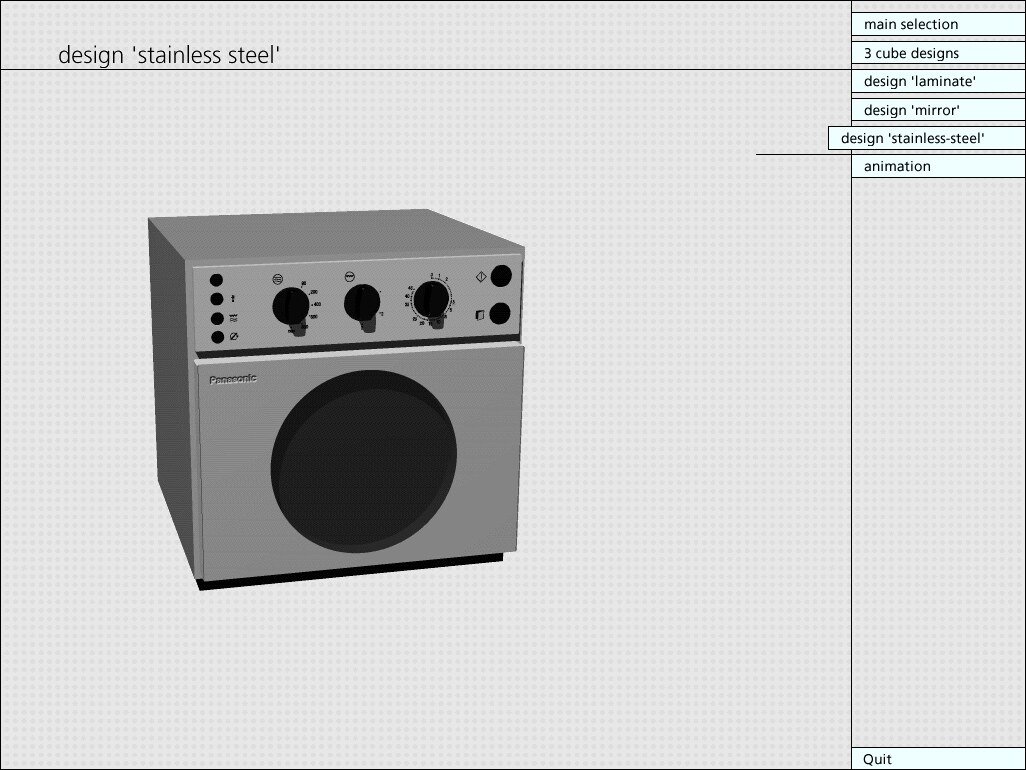
Task: Click the oven's left power dial knob
Action: 291,306
